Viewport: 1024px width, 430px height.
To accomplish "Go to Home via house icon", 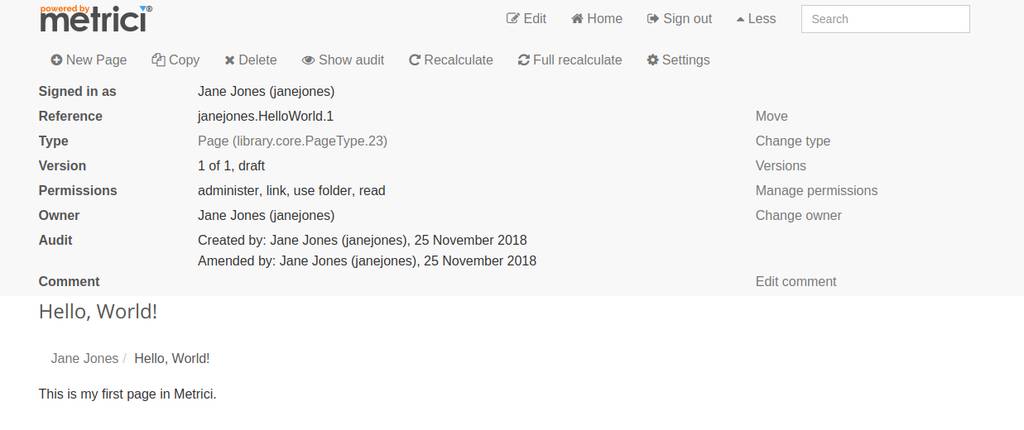I will pyautogui.click(x=577, y=19).
